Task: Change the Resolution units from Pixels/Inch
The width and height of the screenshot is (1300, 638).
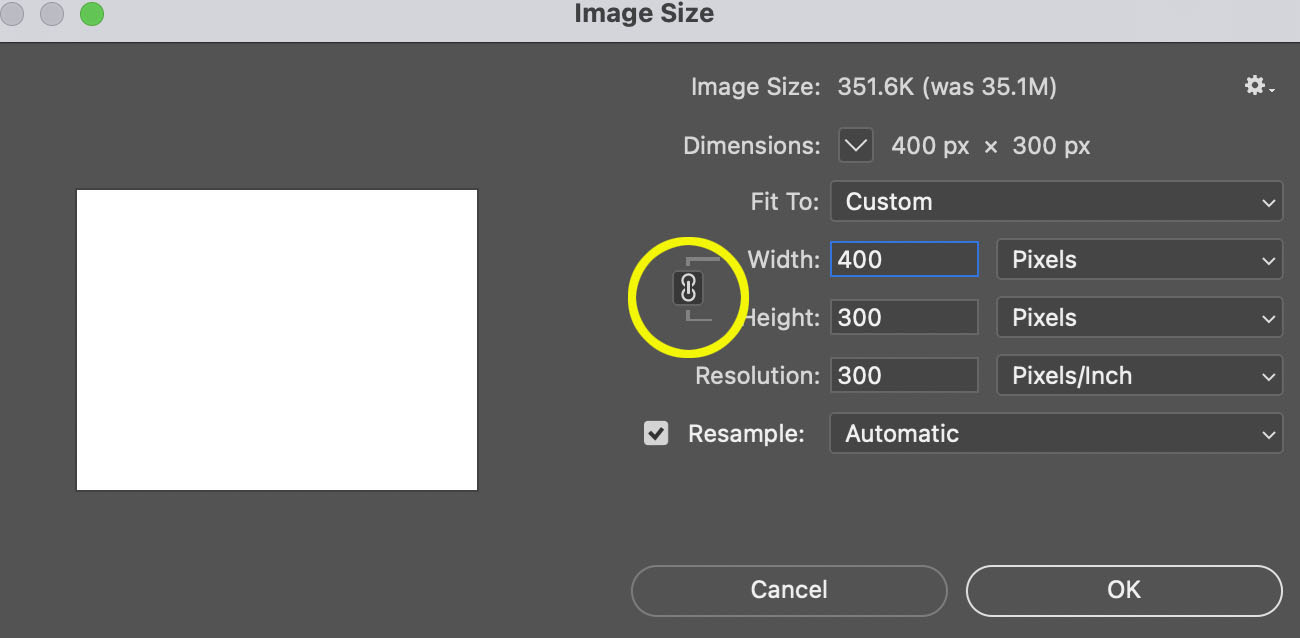Action: [x=1139, y=375]
